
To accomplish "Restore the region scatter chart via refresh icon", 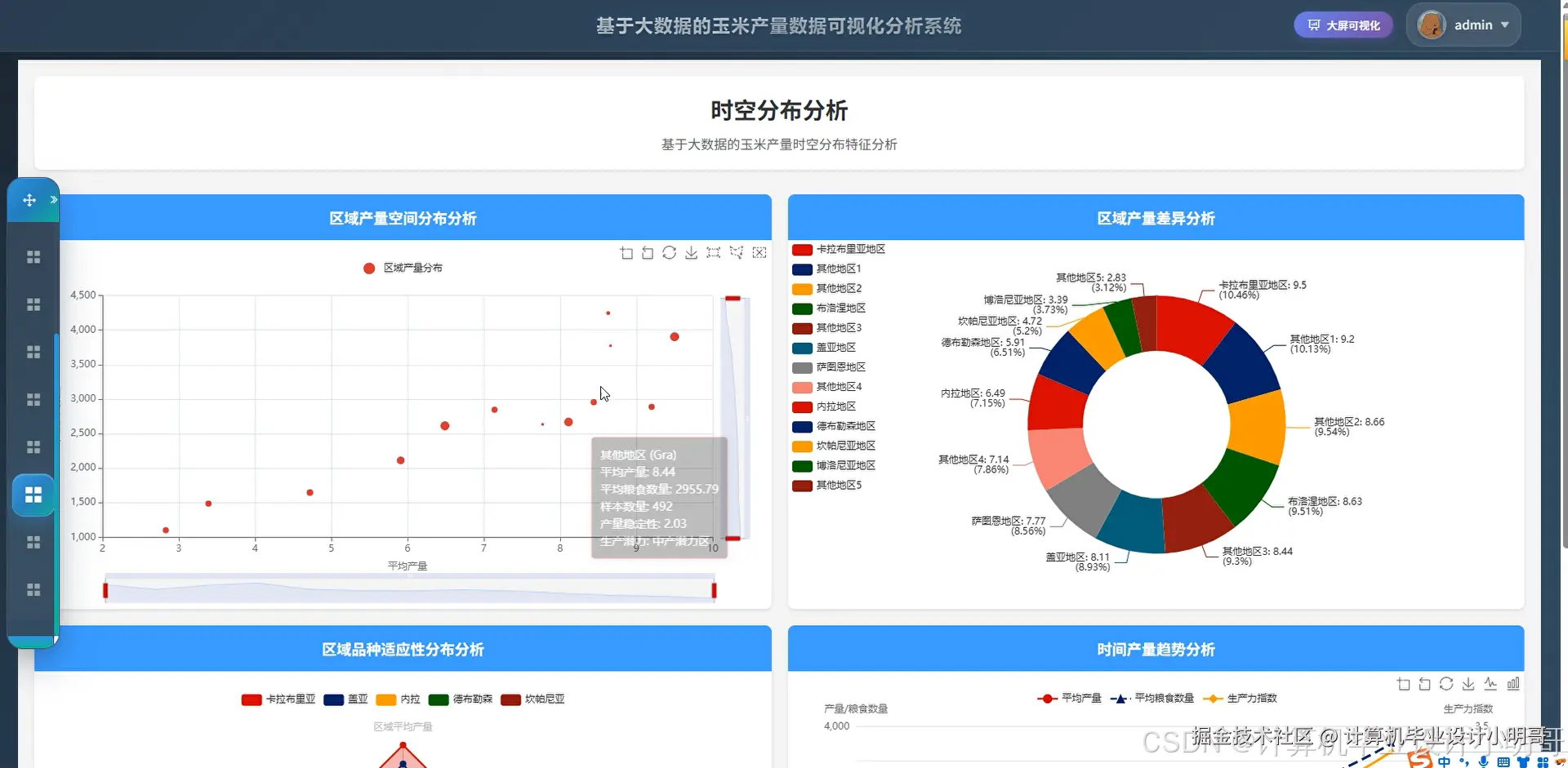I will pyautogui.click(x=669, y=252).
